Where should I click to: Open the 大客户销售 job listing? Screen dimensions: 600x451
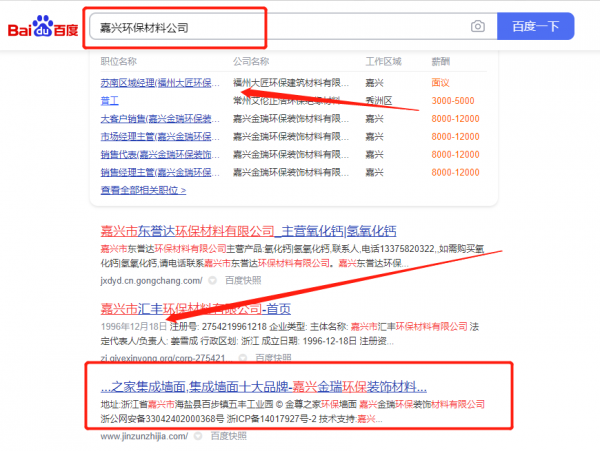160,119
